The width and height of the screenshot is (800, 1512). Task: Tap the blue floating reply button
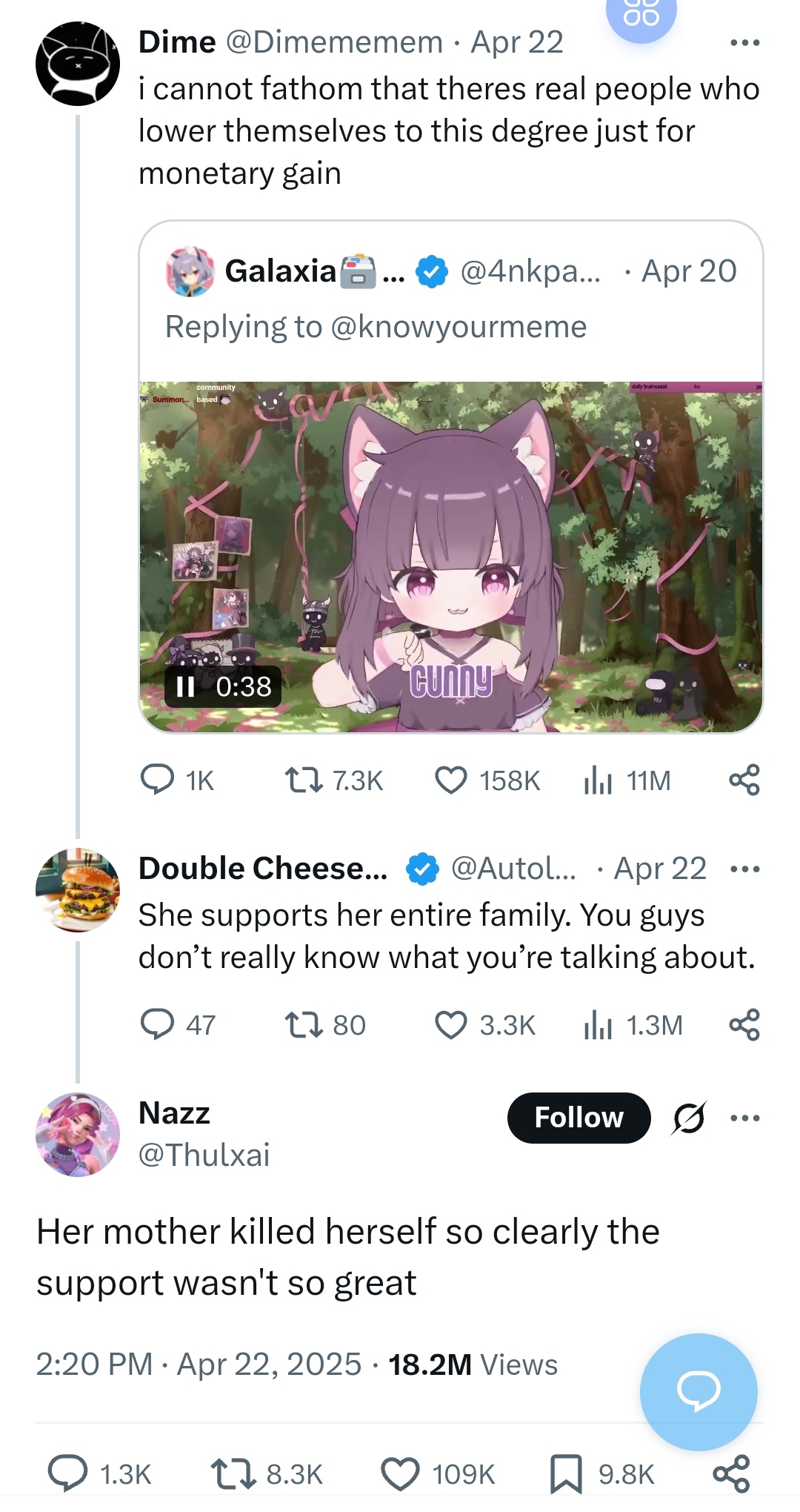[x=699, y=1391]
